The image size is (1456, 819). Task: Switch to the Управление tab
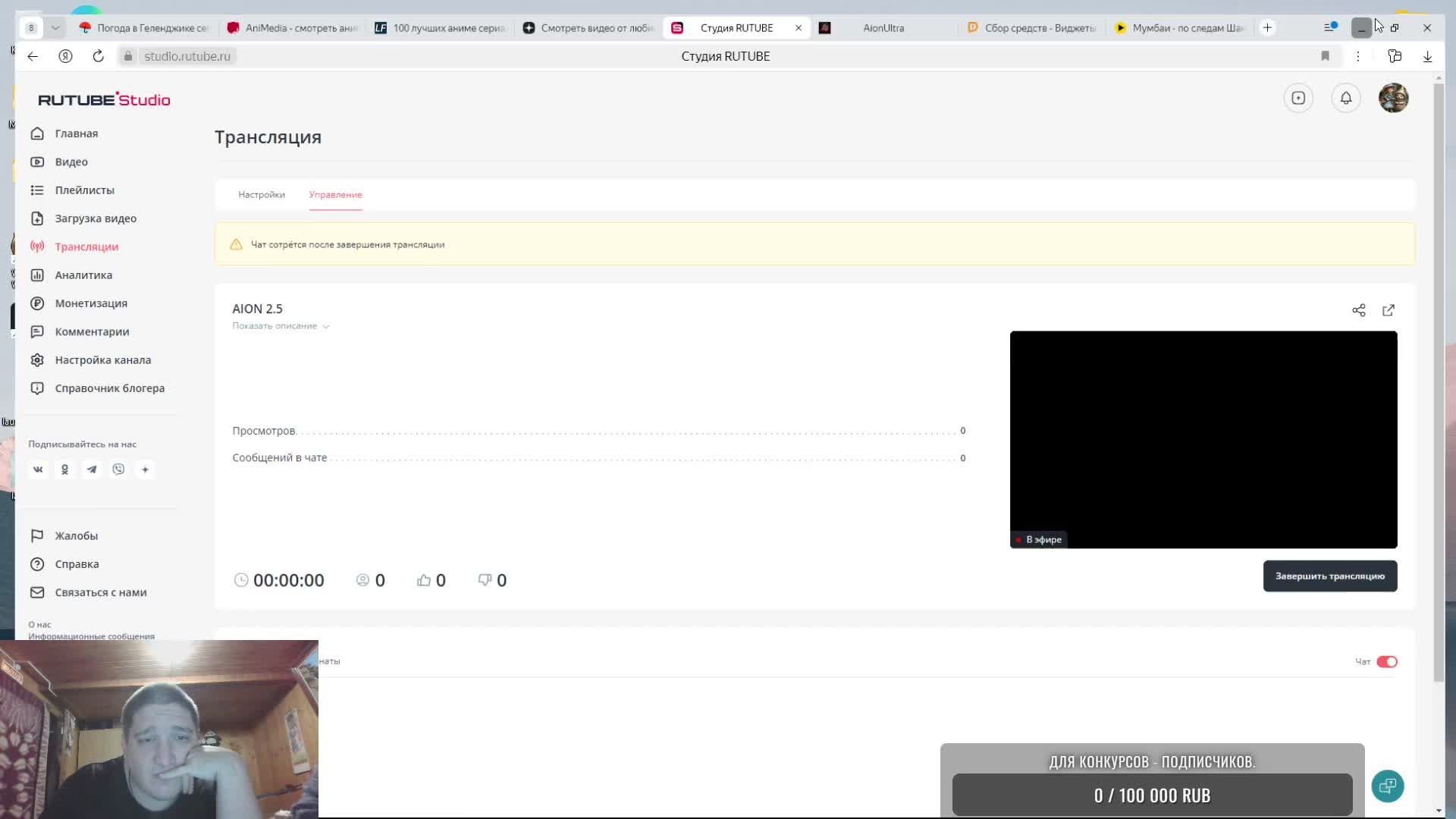click(x=335, y=195)
